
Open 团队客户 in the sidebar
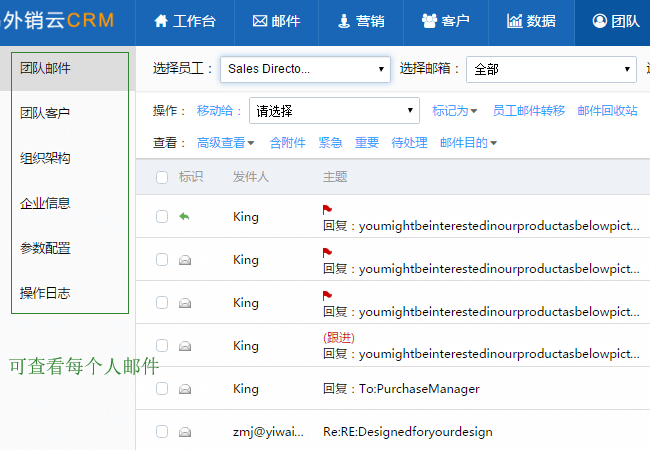[x=45, y=113]
